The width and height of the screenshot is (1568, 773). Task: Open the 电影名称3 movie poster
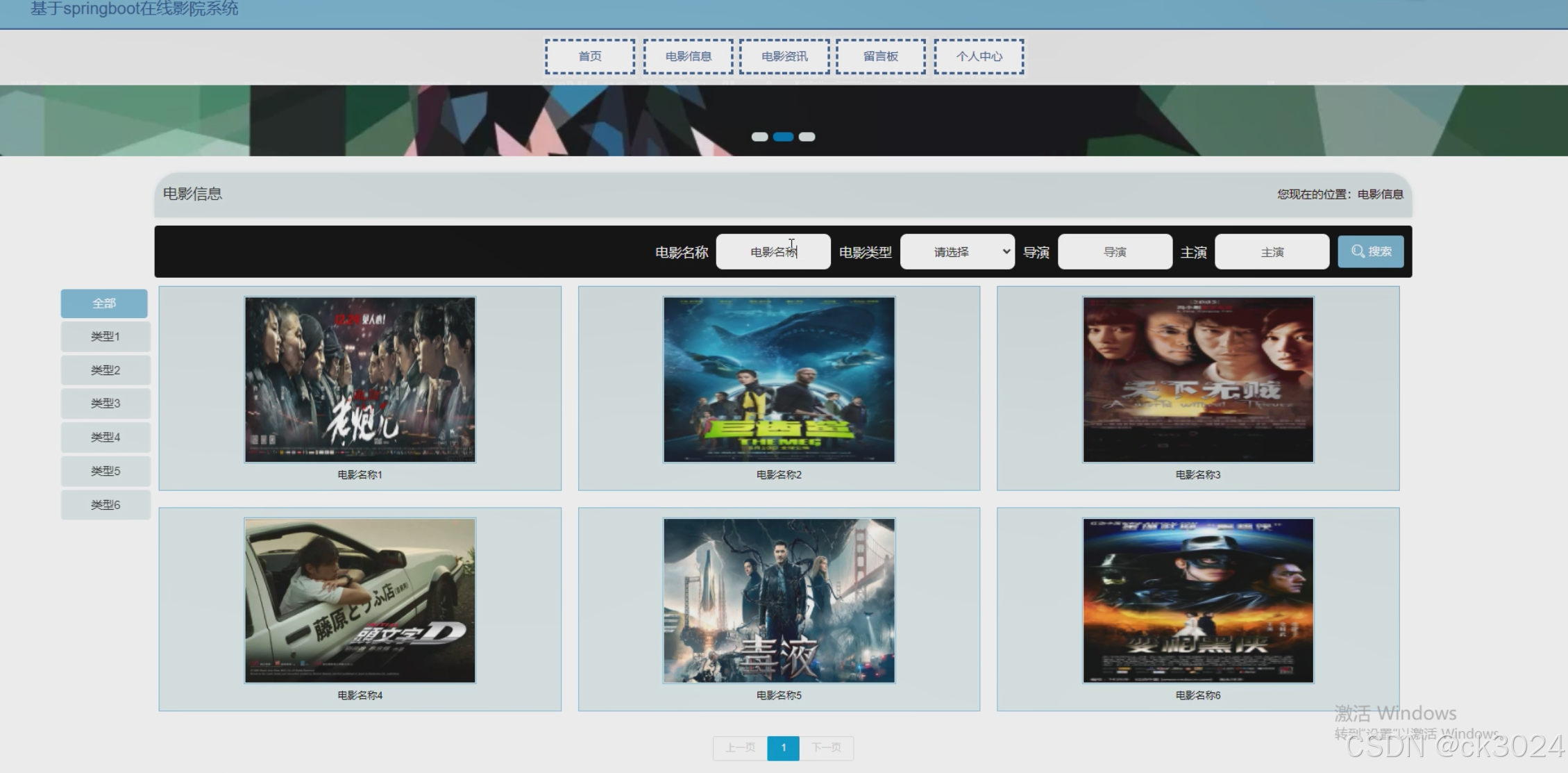coord(1198,379)
